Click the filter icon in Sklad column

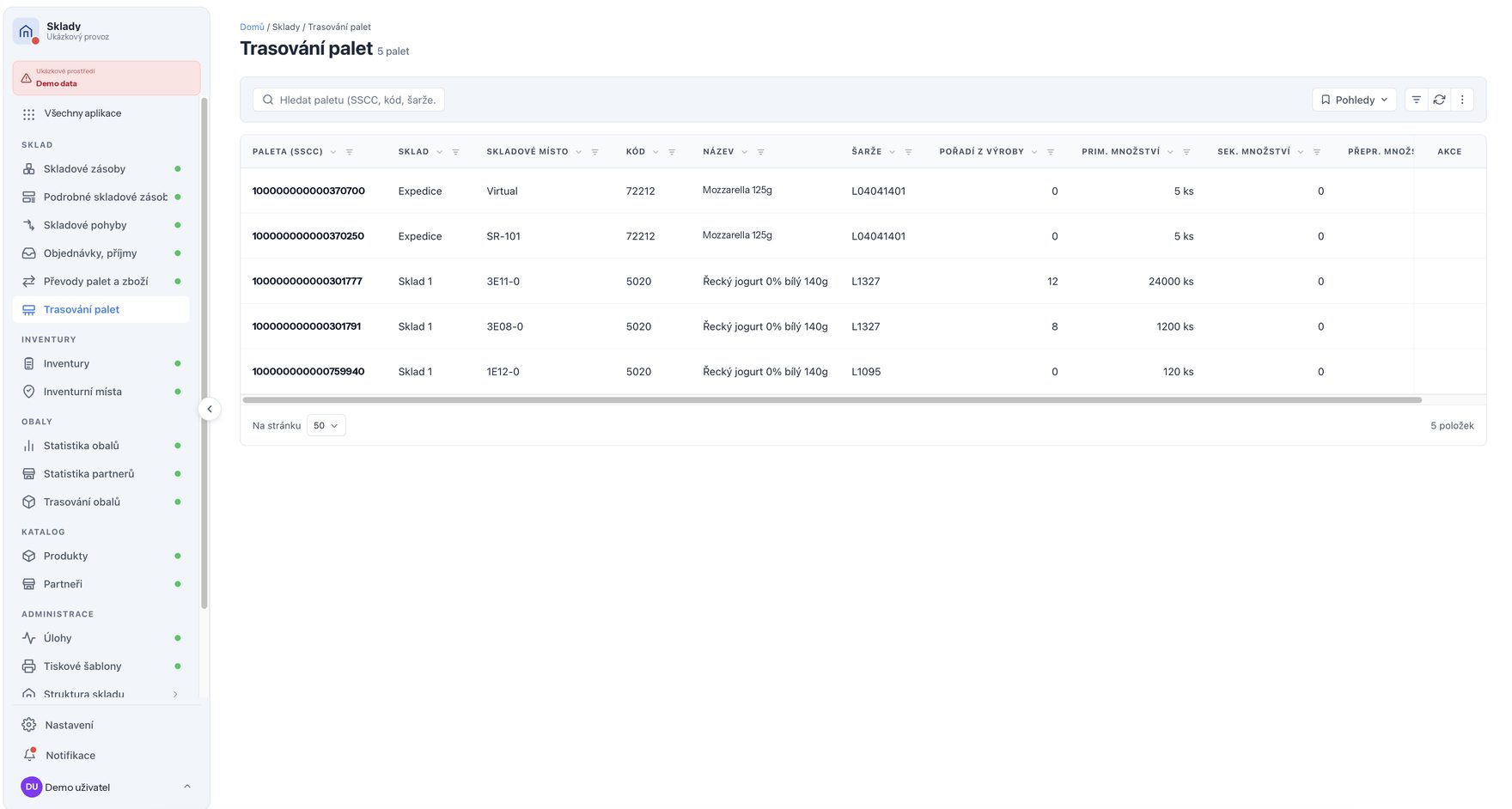[x=455, y=152]
